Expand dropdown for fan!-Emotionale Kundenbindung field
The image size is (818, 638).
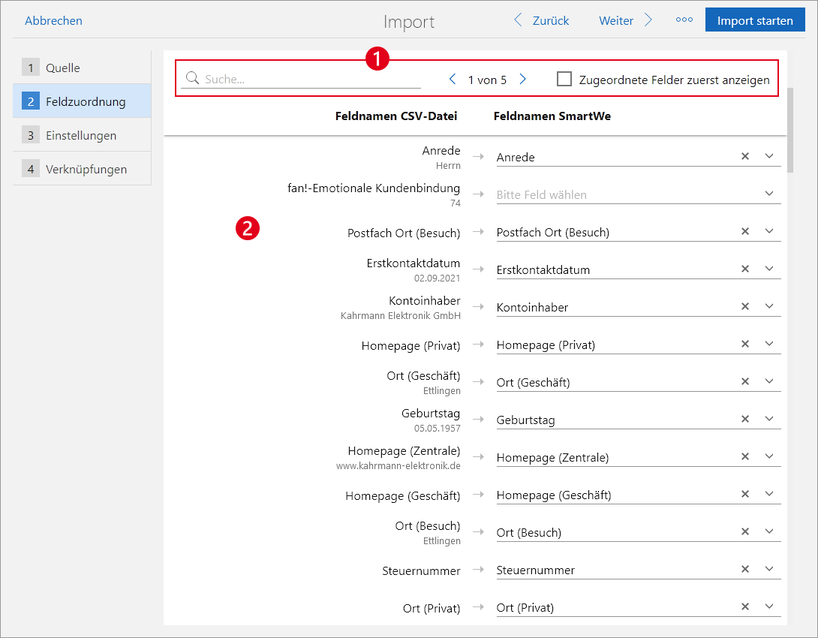pyautogui.click(x=769, y=194)
